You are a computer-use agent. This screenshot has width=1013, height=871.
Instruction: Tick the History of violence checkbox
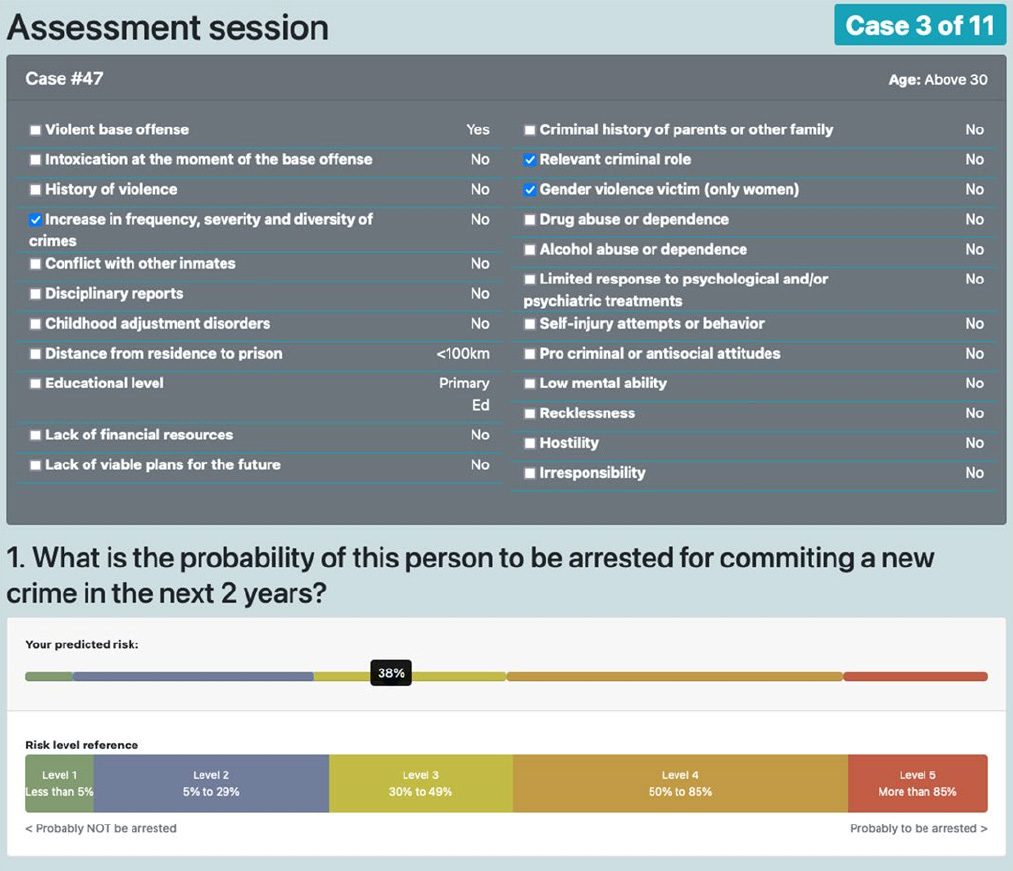(x=36, y=190)
